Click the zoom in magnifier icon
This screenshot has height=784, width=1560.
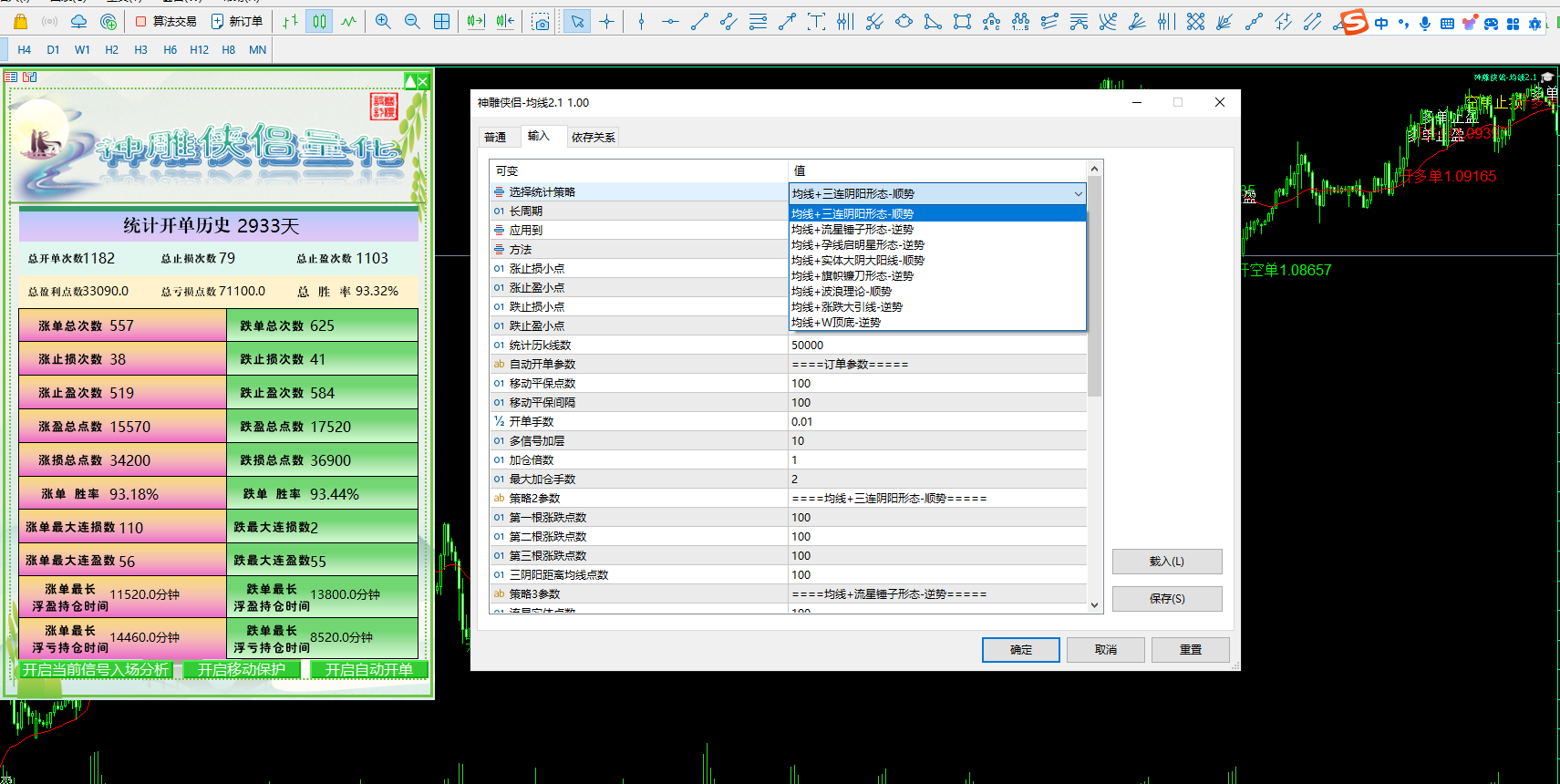point(383,22)
